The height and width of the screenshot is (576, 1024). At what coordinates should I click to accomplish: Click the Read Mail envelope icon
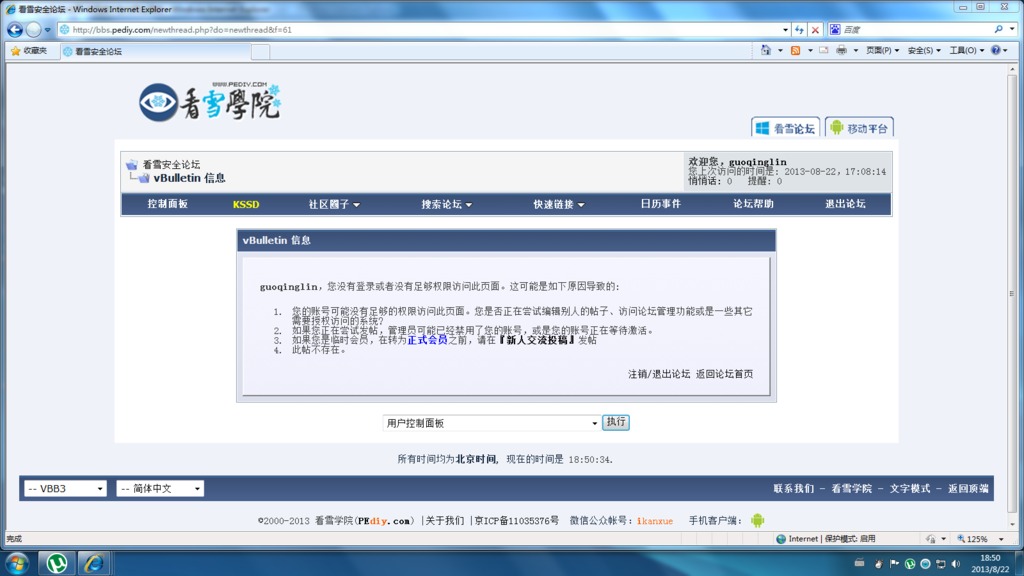(824, 50)
